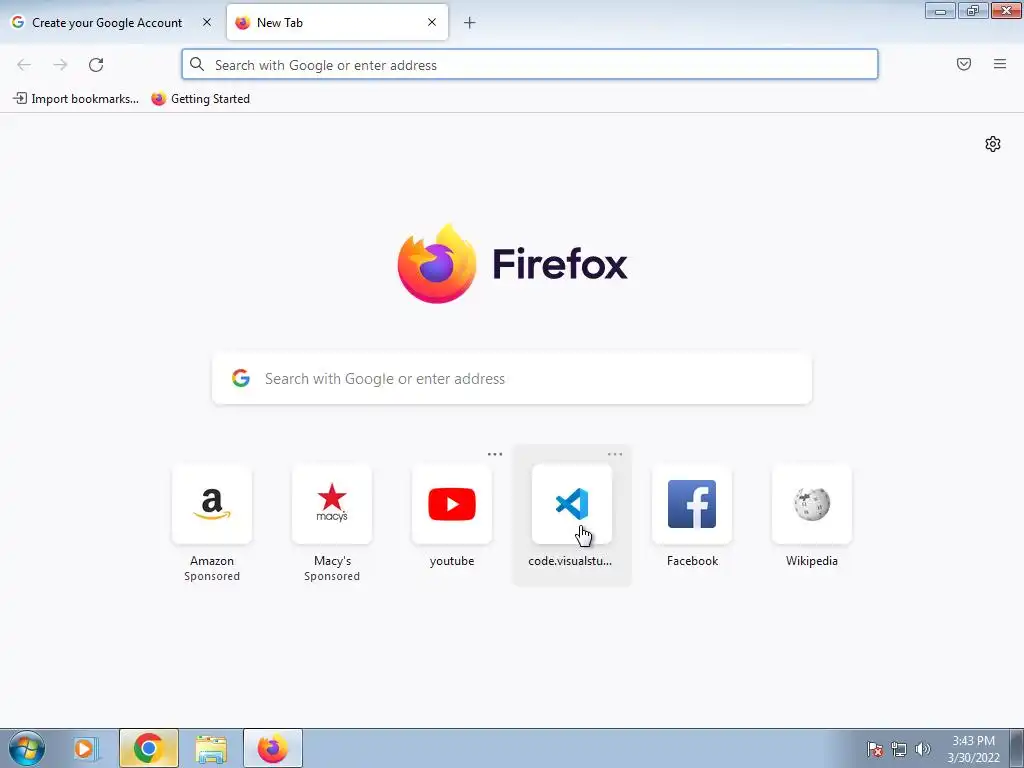
Task: Click the Save to Pocket icon
Action: (964, 64)
